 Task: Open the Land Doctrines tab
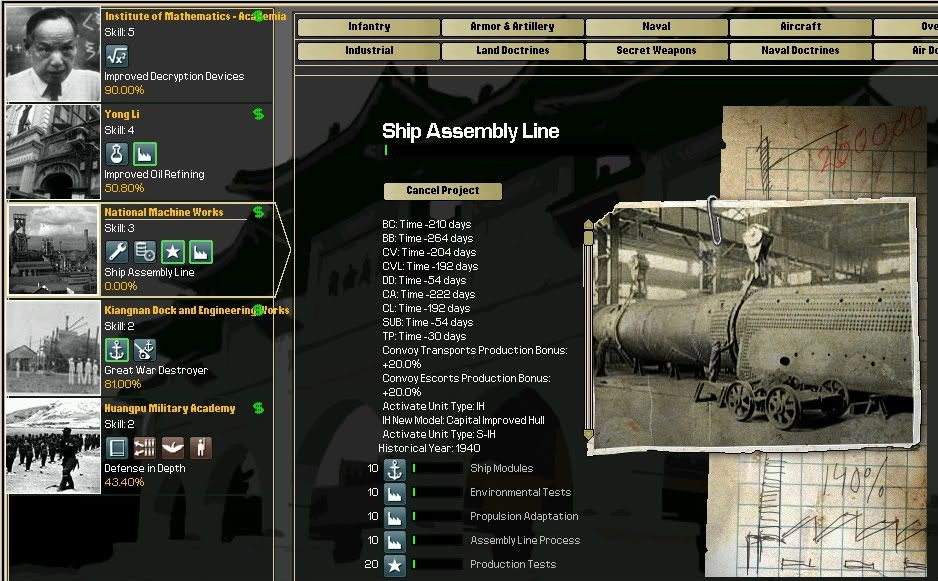point(513,50)
